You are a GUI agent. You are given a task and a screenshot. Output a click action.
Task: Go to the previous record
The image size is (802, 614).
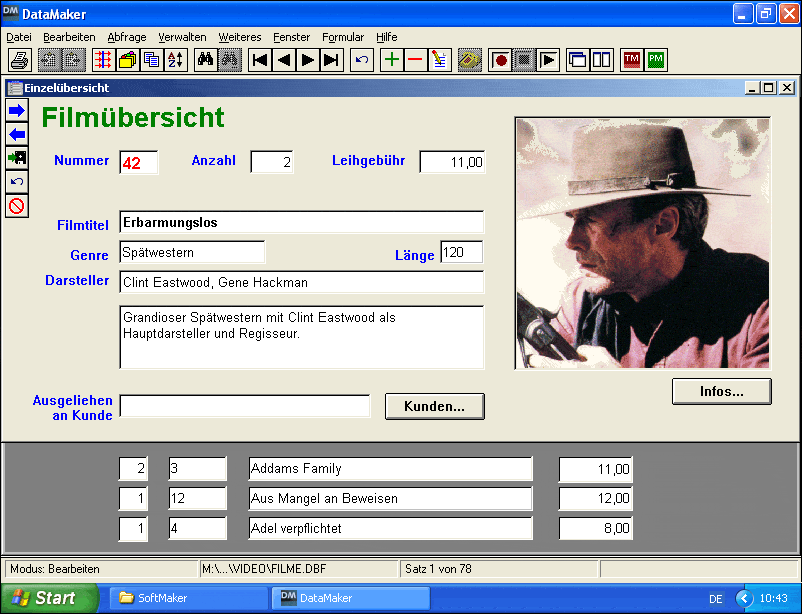point(284,60)
